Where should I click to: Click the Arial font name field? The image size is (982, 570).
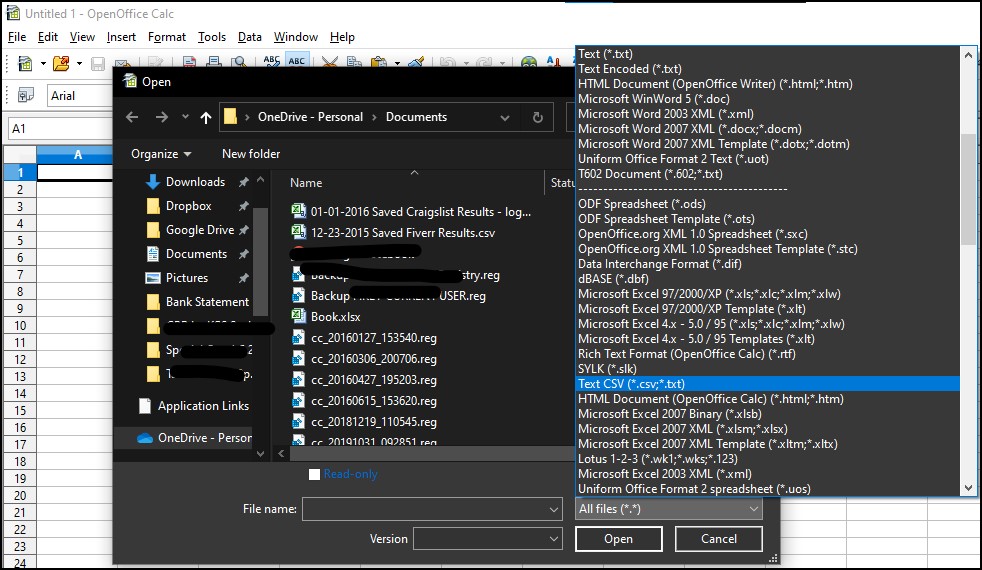click(x=80, y=96)
